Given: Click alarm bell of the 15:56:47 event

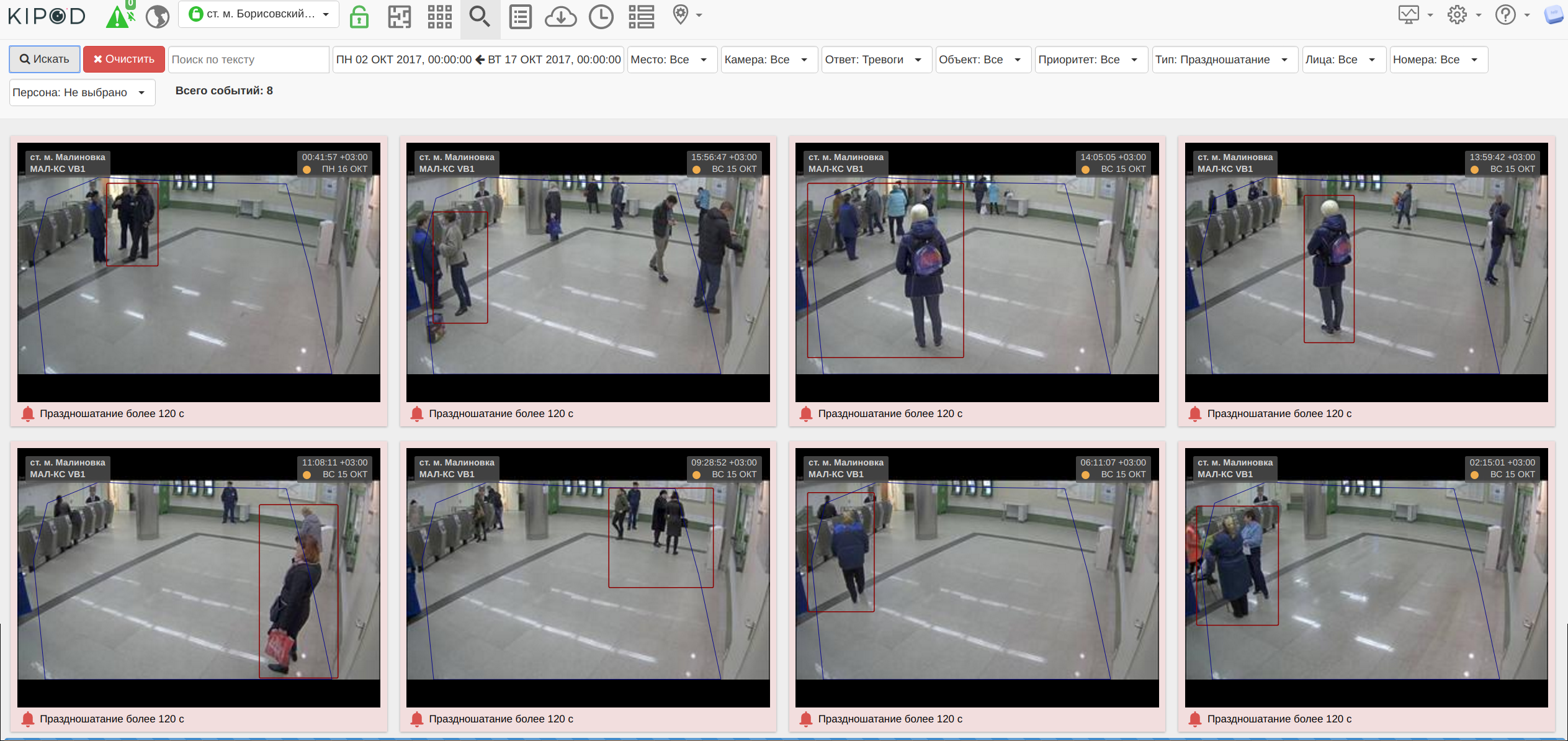Looking at the screenshot, I should (x=417, y=414).
